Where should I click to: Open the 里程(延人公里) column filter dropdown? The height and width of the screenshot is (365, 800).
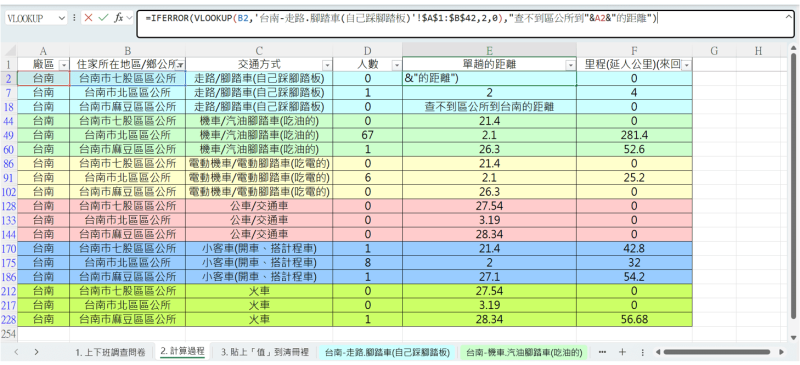[x=686, y=65]
